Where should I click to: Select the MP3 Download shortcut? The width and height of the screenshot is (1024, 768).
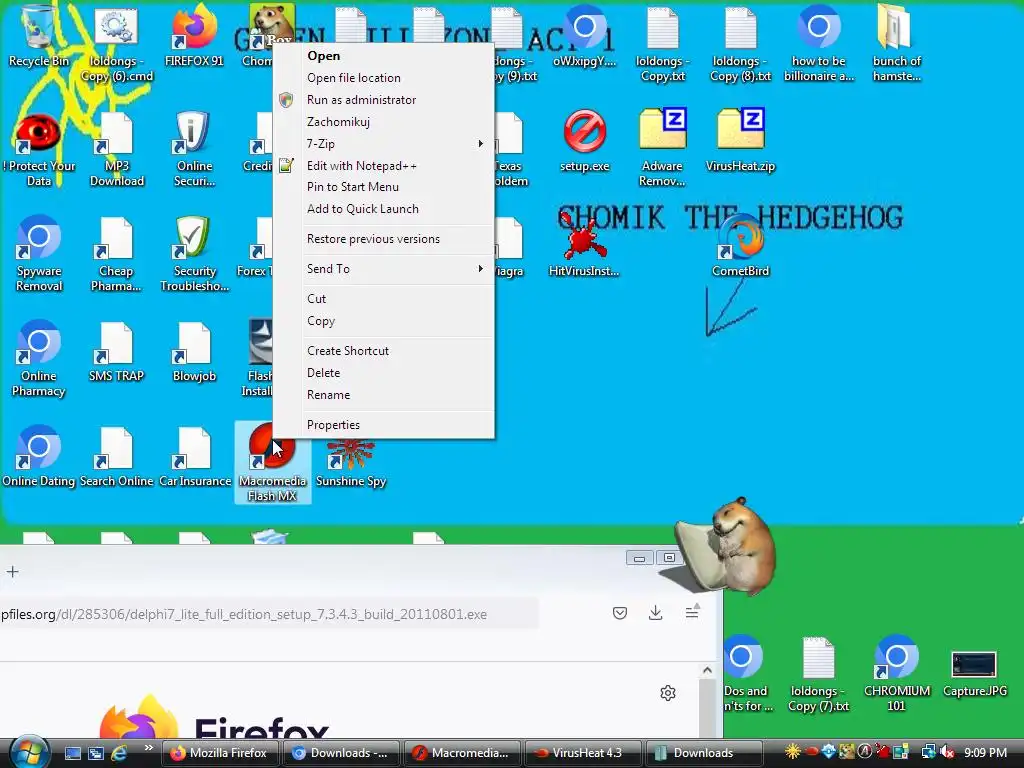(x=116, y=149)
